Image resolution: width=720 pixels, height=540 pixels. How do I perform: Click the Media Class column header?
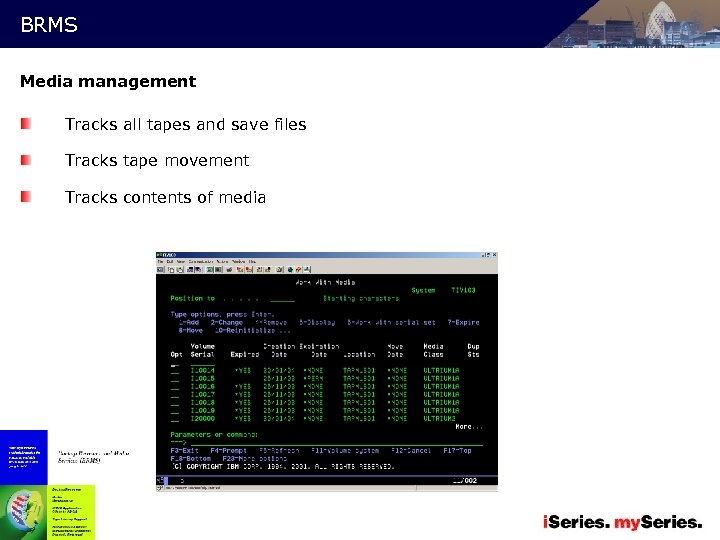coord(433,350)
